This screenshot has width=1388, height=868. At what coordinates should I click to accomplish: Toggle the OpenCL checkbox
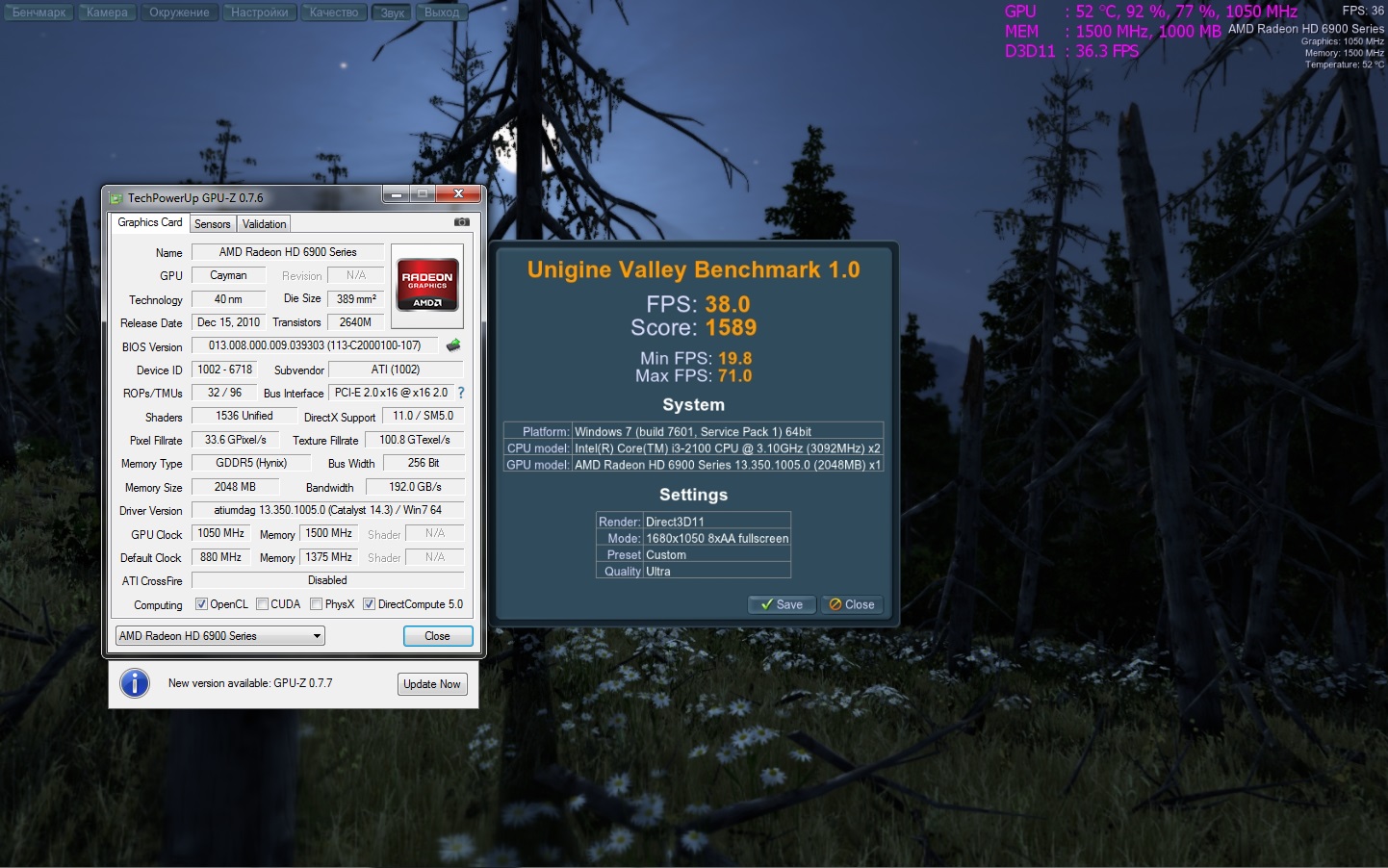tap(201, 604)
